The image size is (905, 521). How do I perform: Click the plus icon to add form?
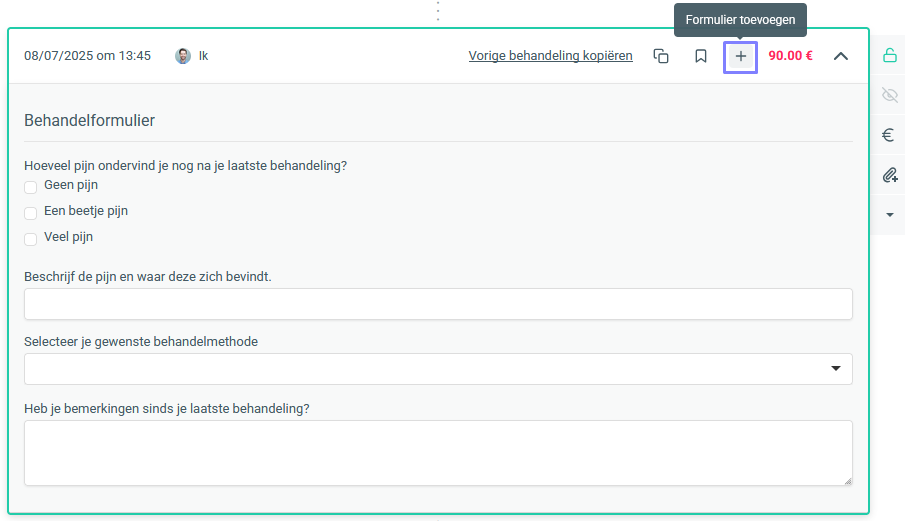pos(741,57)
